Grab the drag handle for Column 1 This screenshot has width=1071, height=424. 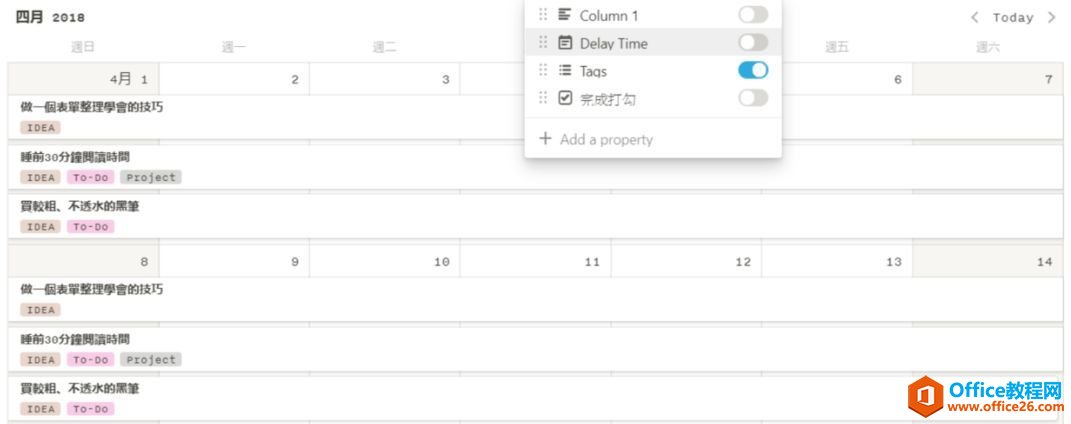coord(543,15)
